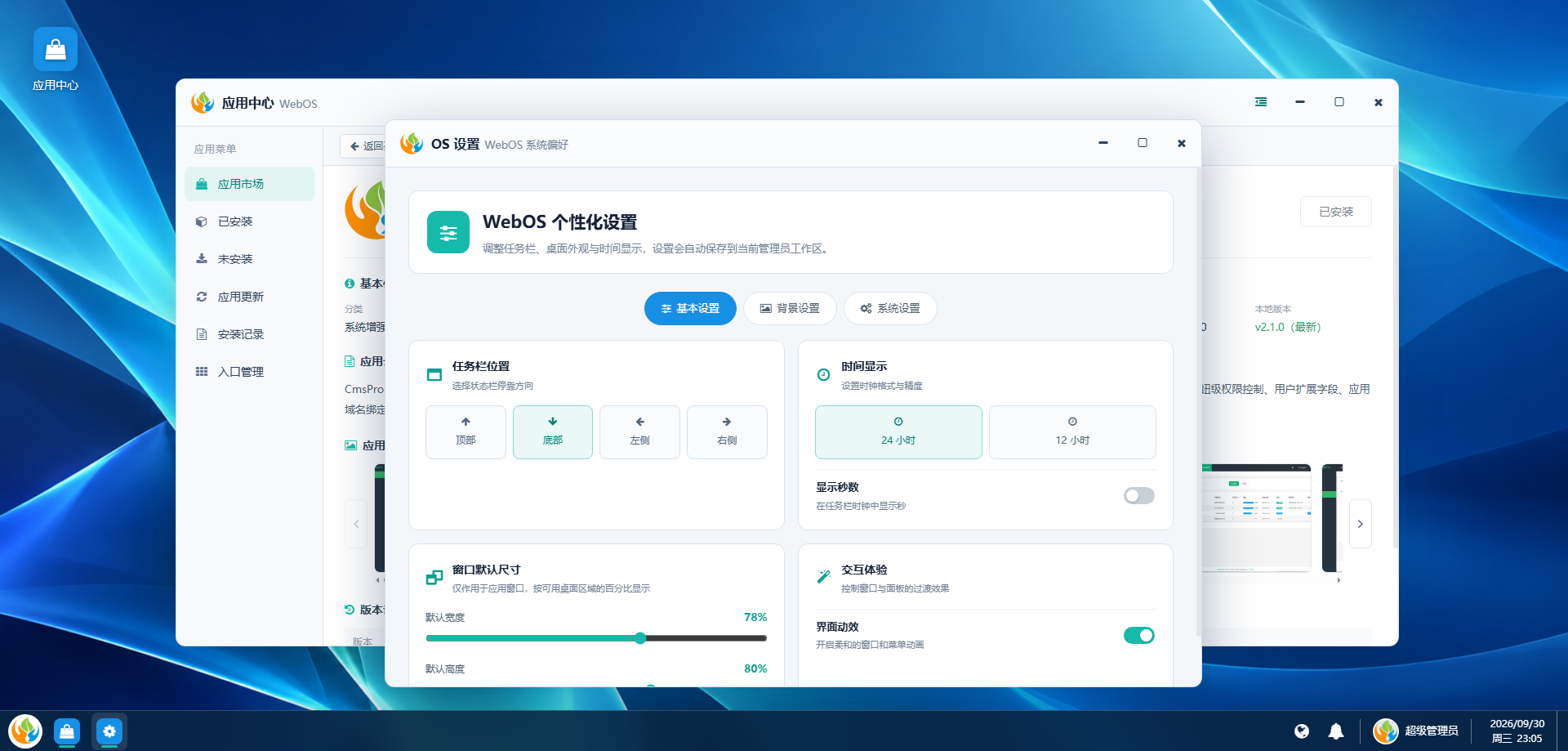The width and height of the screenshot is (1568, 751).
Task: Click the WebOS start logo in taskbar
Action: [x=25, y=731]
